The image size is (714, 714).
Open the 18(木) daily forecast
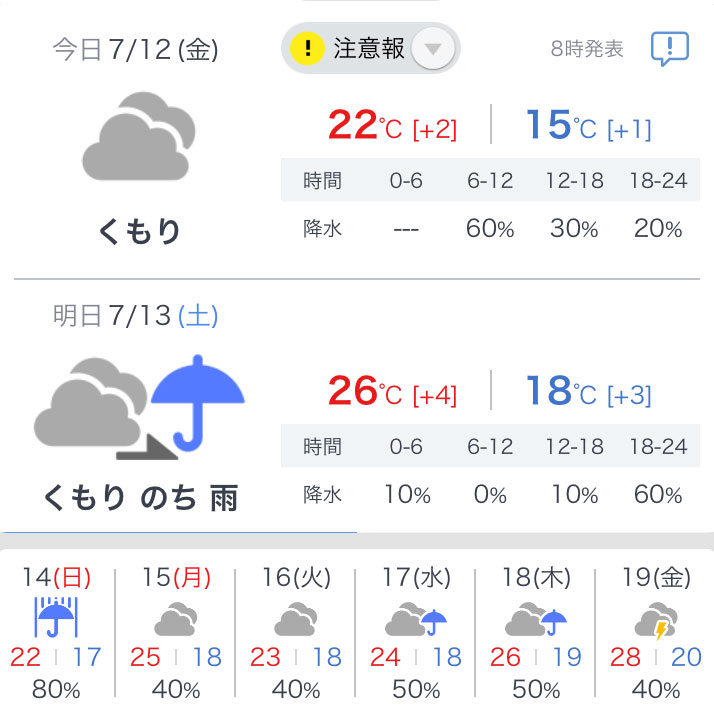[x=536, y=632]
